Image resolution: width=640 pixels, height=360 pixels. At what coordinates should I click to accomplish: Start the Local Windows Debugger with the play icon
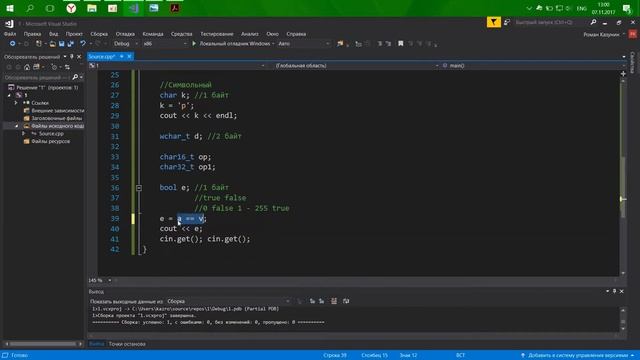pyautogui.click(x=194, y=44)
